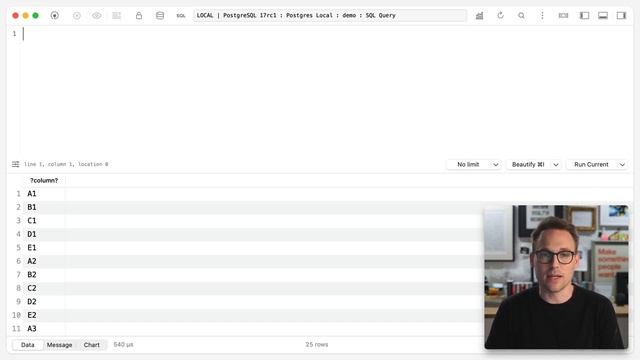Select the cell containing D2

pyautogui.click(x=44, y=302)
